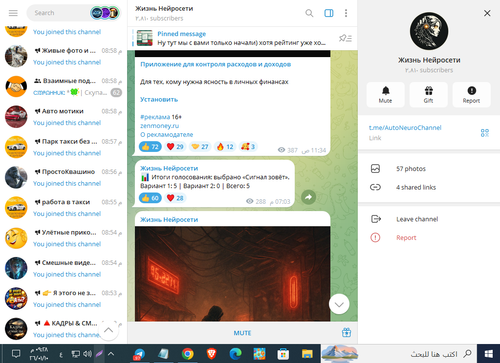Click the up-arrow in chat list
500x363 pixels.
click(x=108, y=330)
